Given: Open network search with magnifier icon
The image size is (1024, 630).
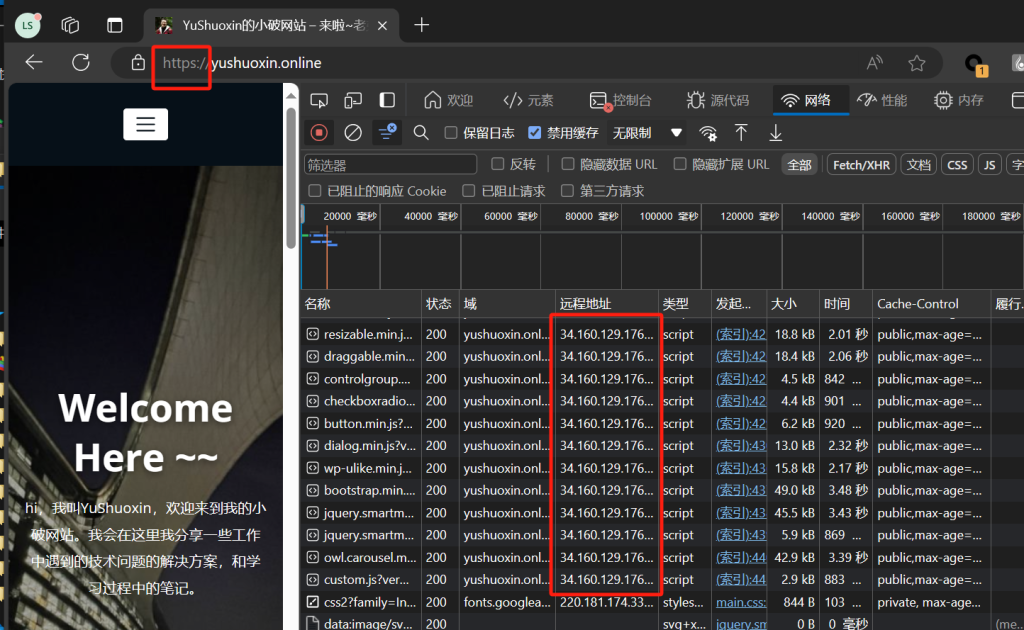Looking at the screenshot, I should 421,132.
